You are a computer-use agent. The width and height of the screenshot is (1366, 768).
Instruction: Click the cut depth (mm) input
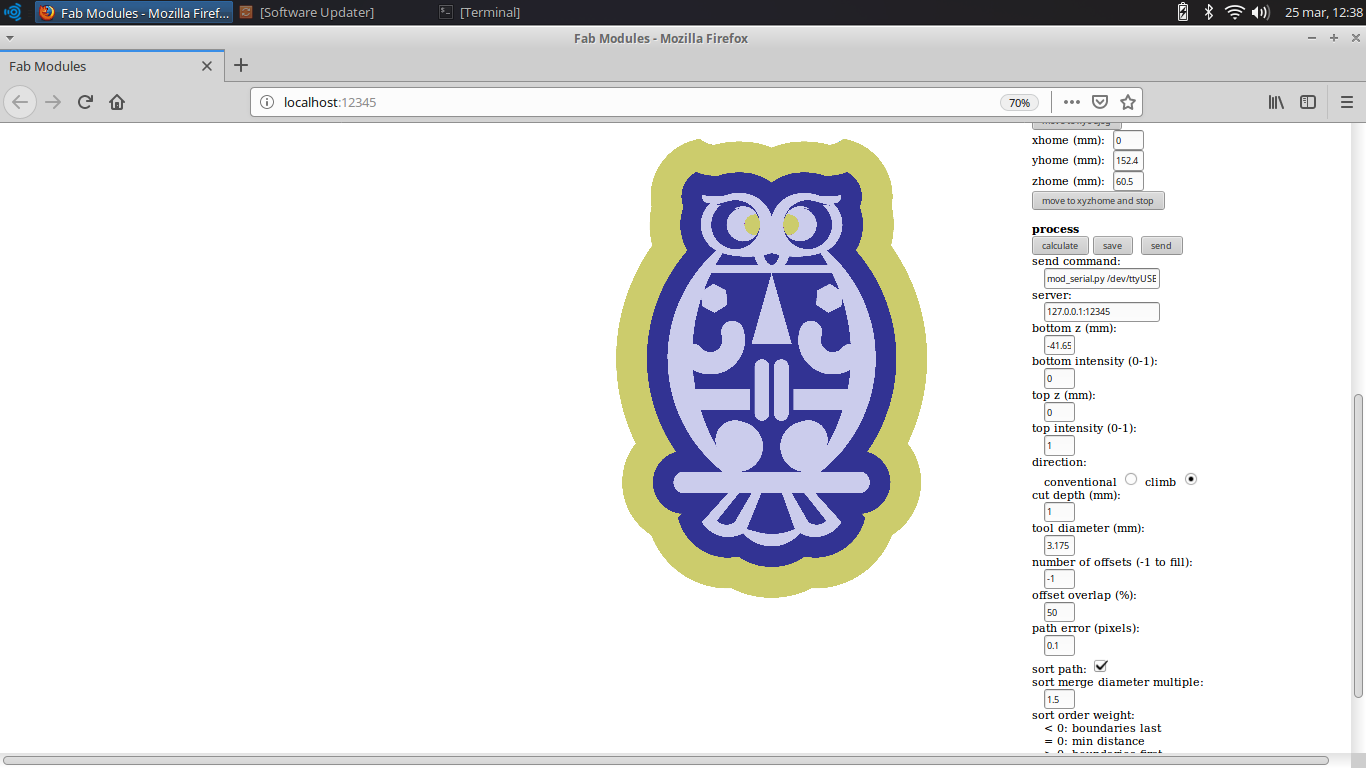tap(1059, 512)
